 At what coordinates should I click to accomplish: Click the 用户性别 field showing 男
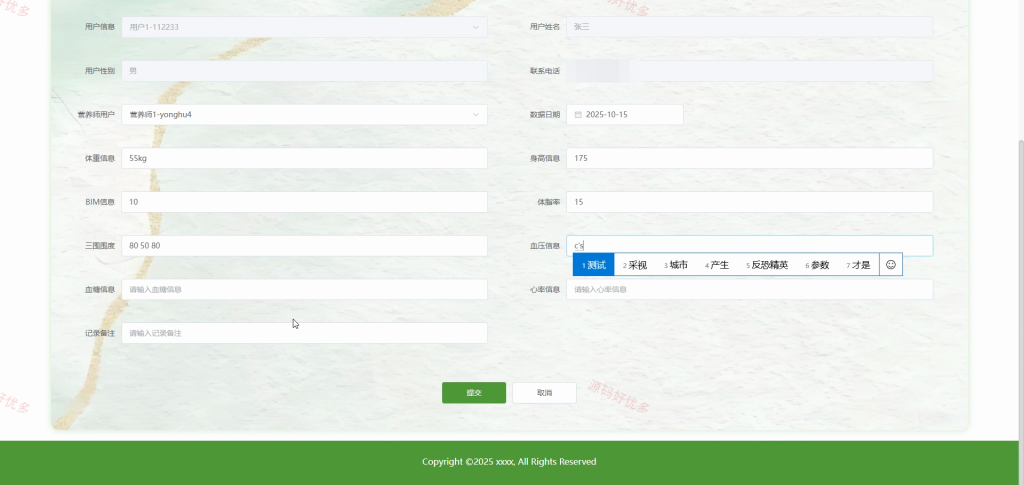[304, 71]
